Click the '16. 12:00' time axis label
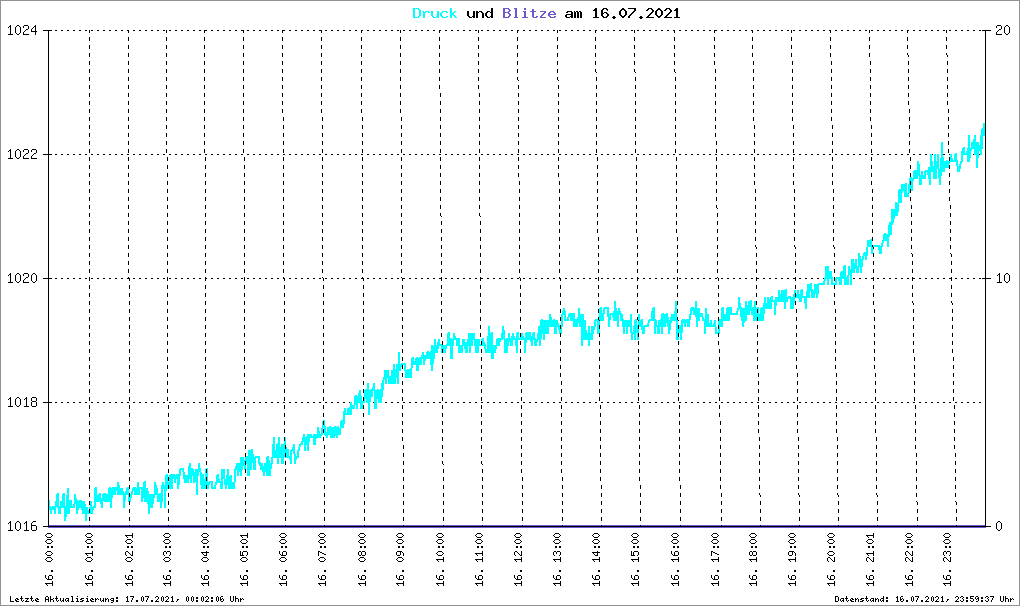Viewport: 1020px width, 606px height. (x=519, y=559)
